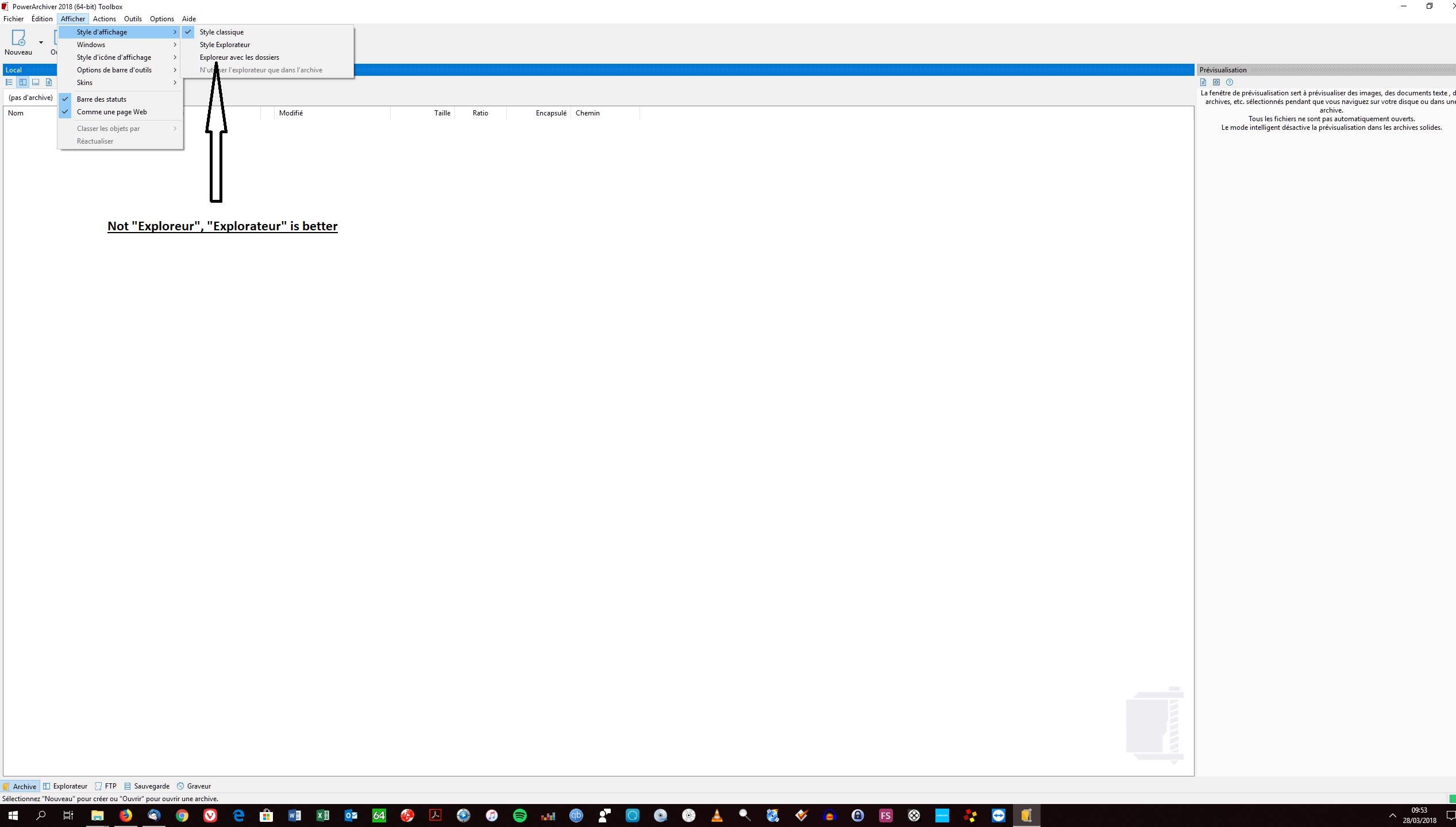Screen dimensions: 1456x827
Task: Choose Exploreur avec les dossiers
Action: pos(267,57)
